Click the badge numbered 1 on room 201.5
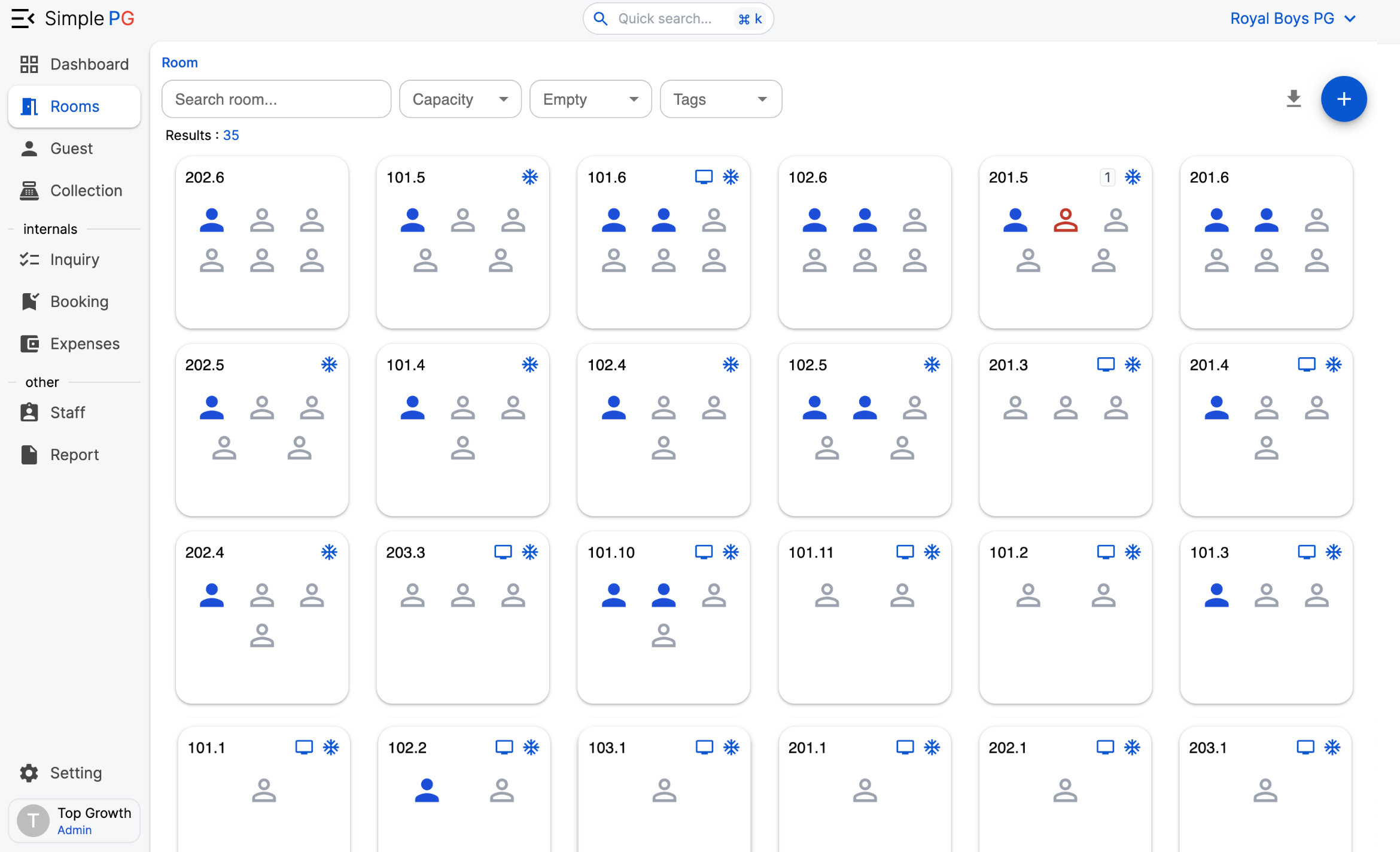The width and height of the screenshot is (1400, 852). pos(1107,177)
